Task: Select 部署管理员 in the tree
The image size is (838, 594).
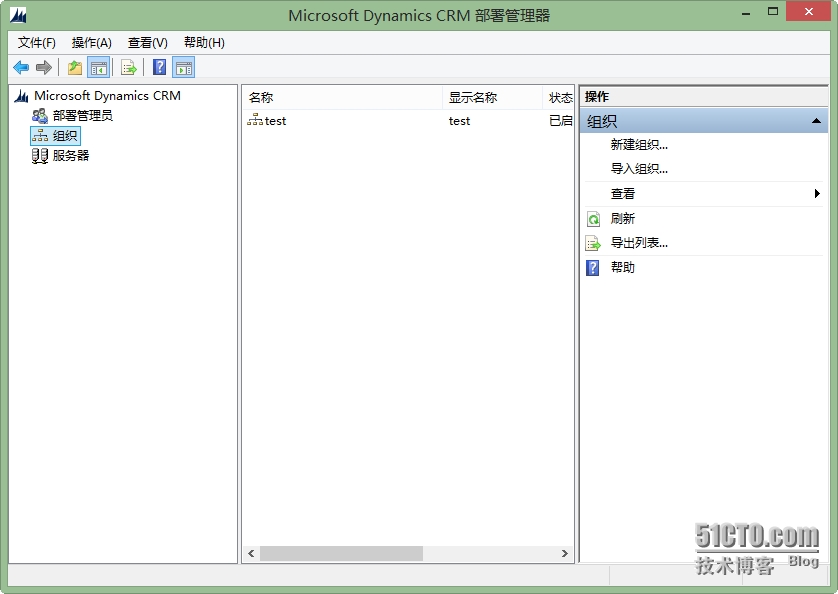Action: [x=82, y=115]
